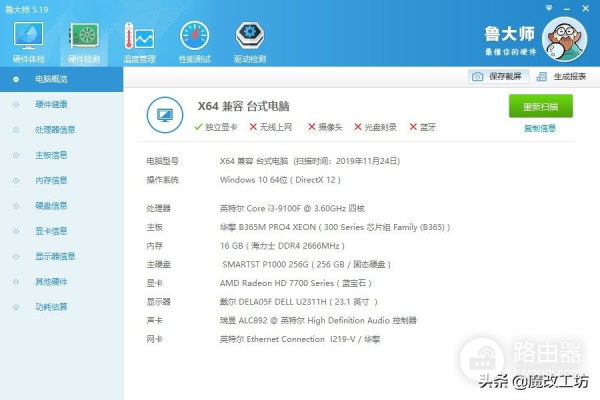The width and height of the screenshot is (600, 400).
Task: Click the scan time 2019年11月24日 text
Action: (347, 161)
